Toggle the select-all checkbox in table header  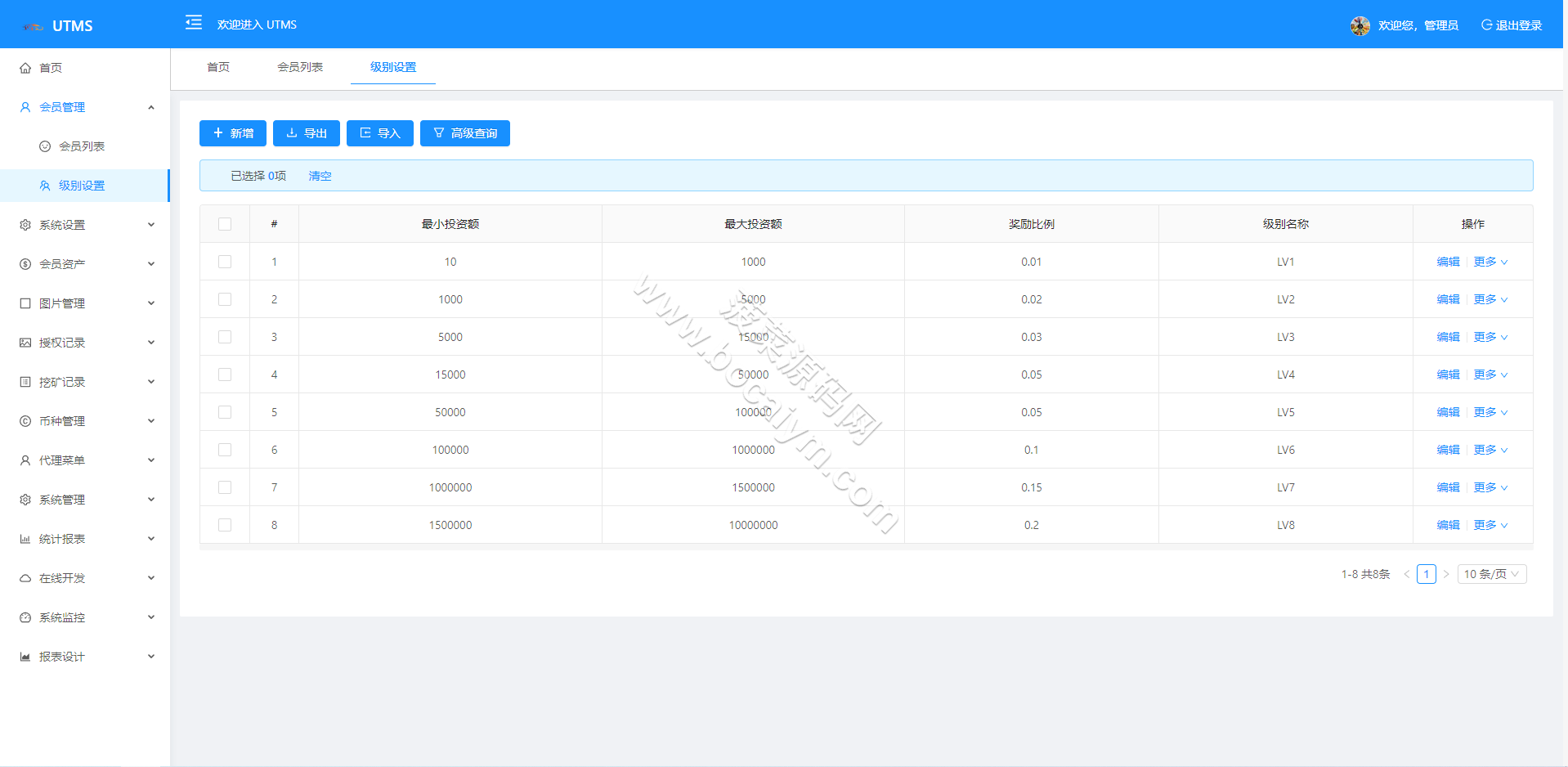coord(225,224)
